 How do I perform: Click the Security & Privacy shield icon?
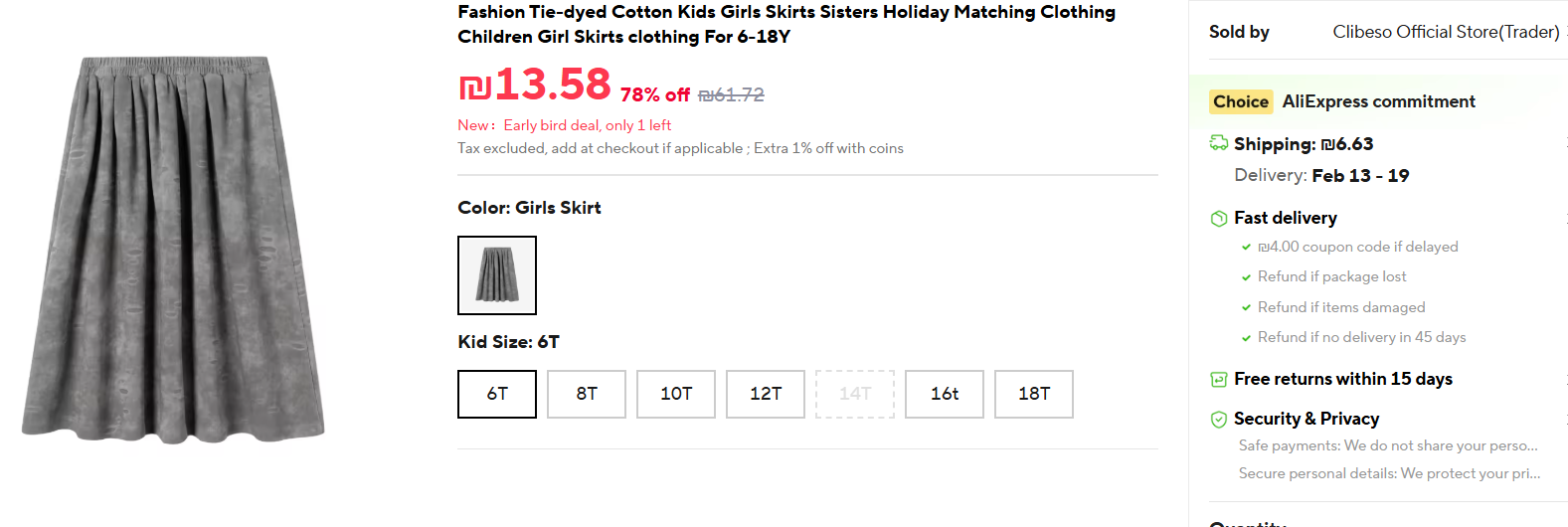pyautogui.click(x=1218, y=420)
